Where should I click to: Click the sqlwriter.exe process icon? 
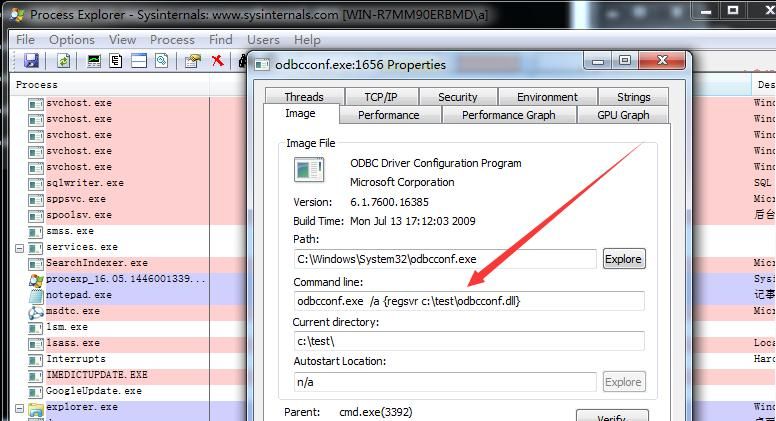pos(36,184)
